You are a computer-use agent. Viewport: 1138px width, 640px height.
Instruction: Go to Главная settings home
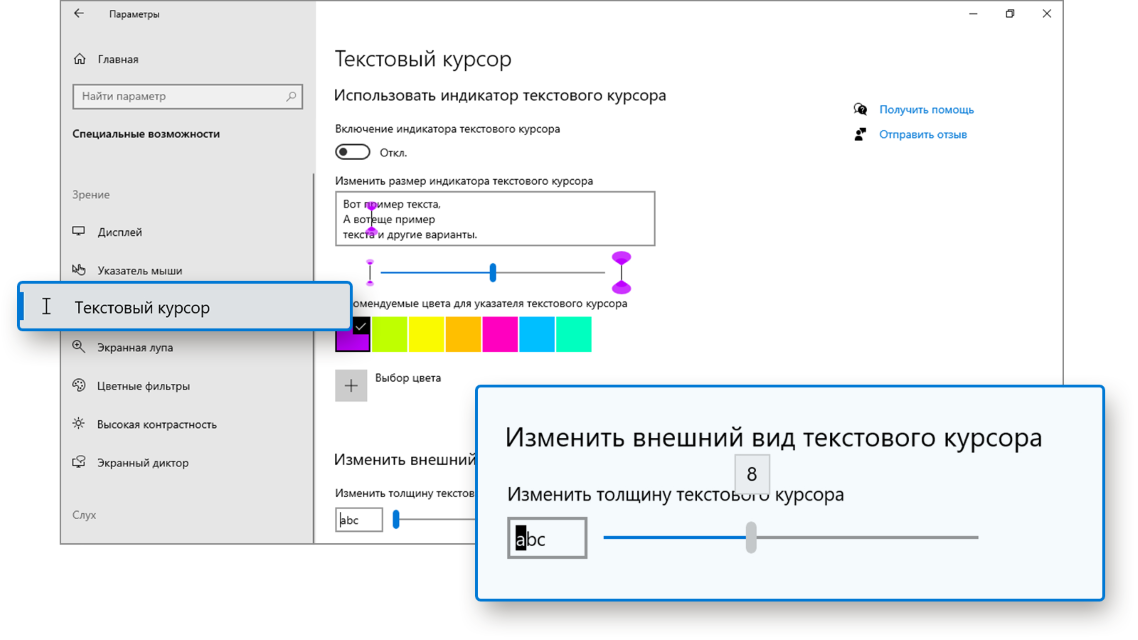tap(118, 60)
